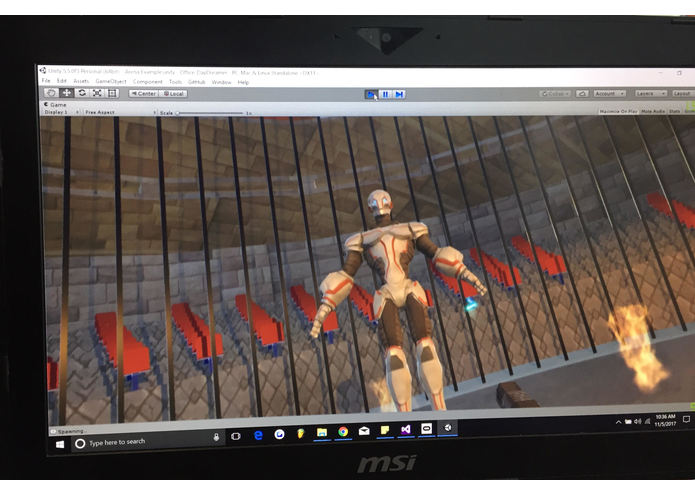Viewport: 695px width, 494px height.
Task: Show hidden system tray icons
Action: tap(618, 422)
